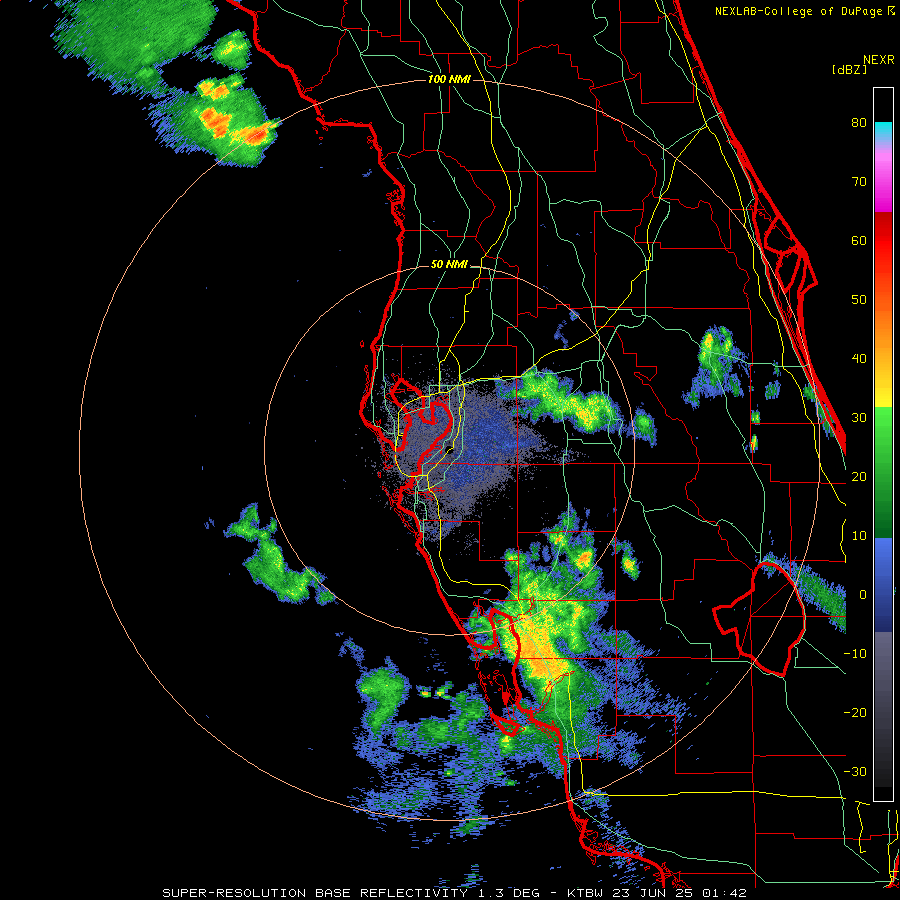Click the -10 value on the dBZ scale

point(855,654)
